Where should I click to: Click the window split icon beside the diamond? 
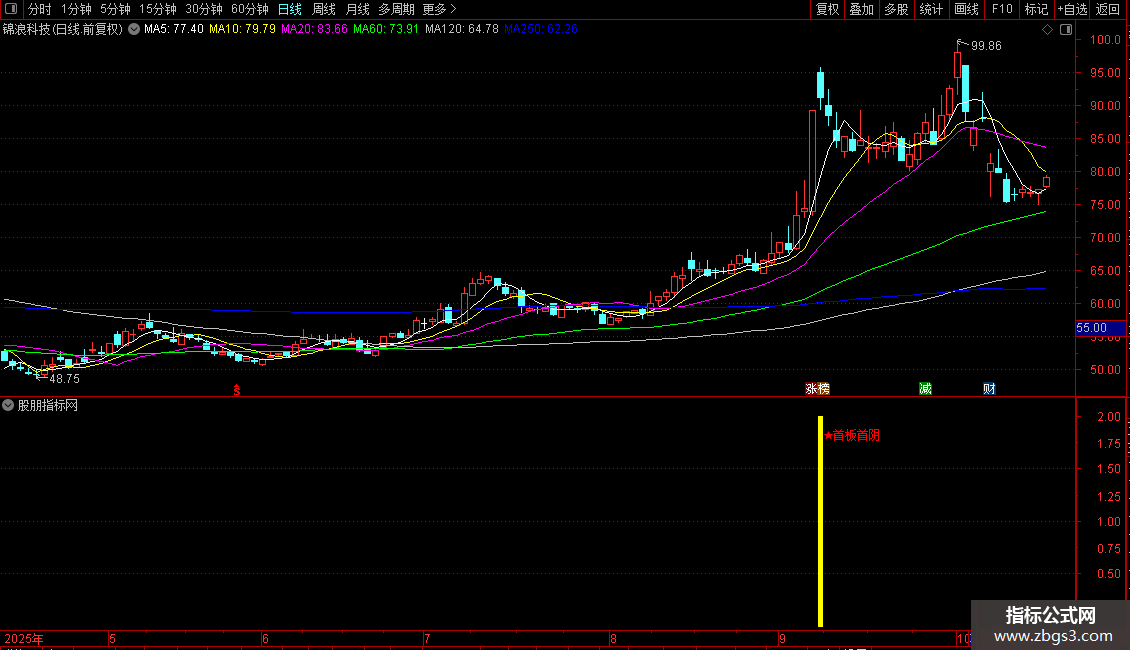pyautogui.click(x=1066, y=30)
